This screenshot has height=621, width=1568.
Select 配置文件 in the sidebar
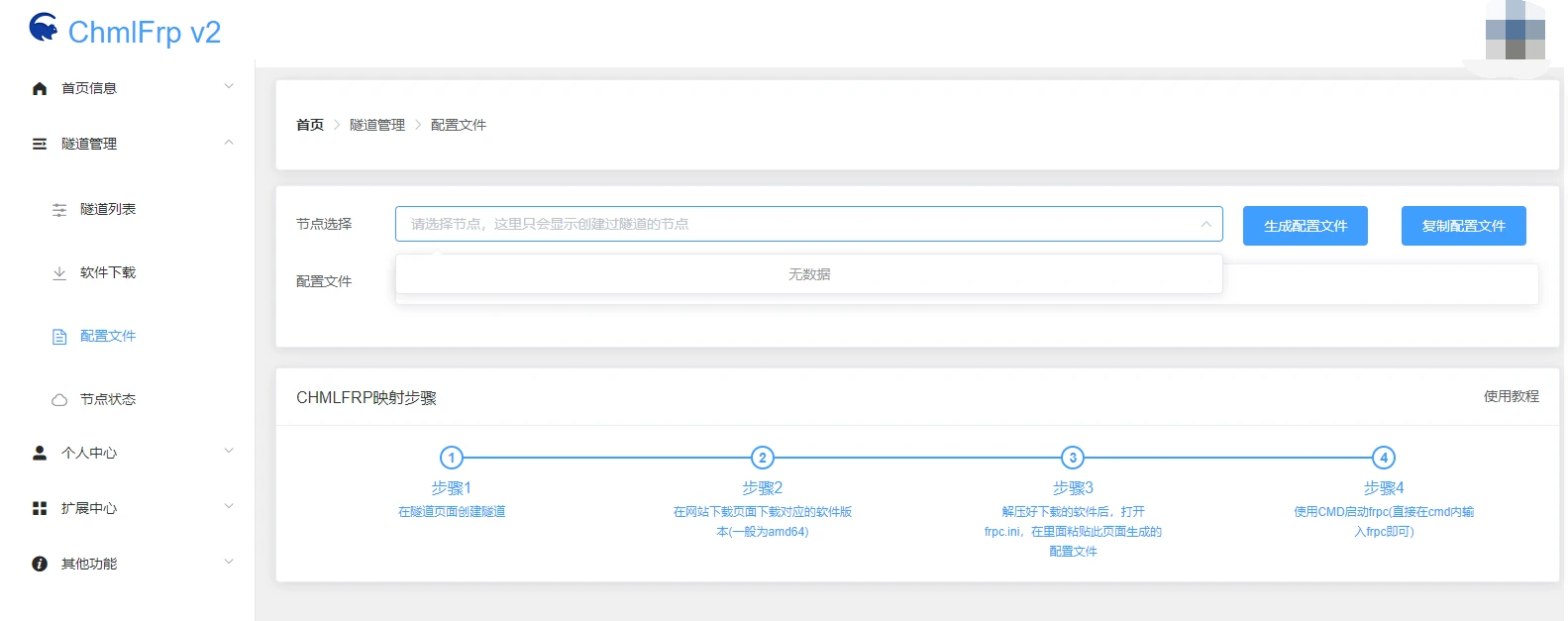pos(108,336)
